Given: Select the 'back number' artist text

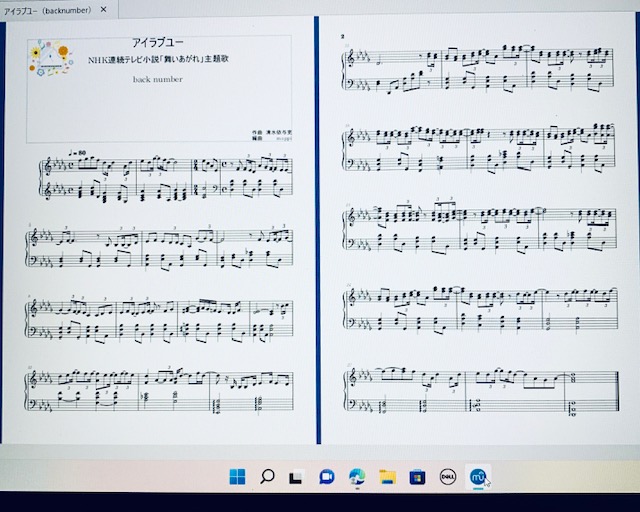Looking at the screenshot, I should [158, 79].
